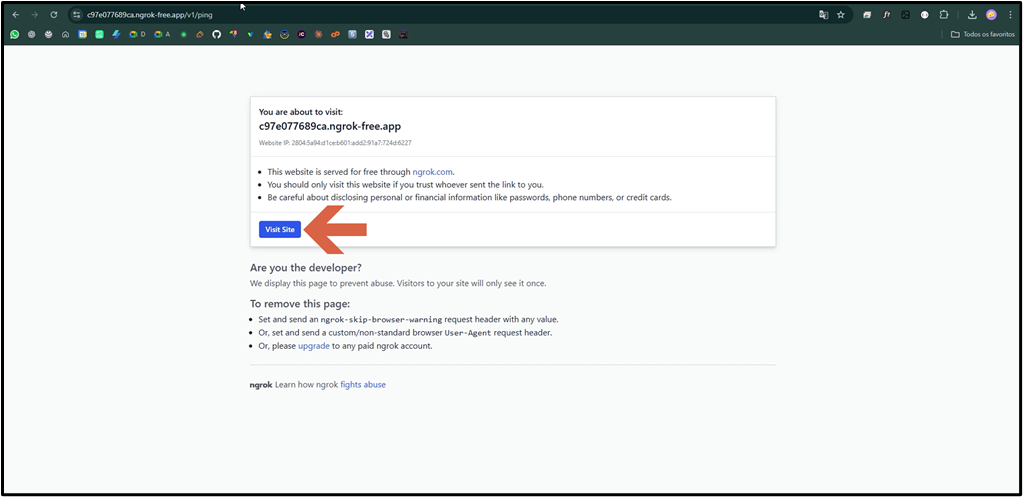Open the house-shaped home bookmark

click(65, 35)
